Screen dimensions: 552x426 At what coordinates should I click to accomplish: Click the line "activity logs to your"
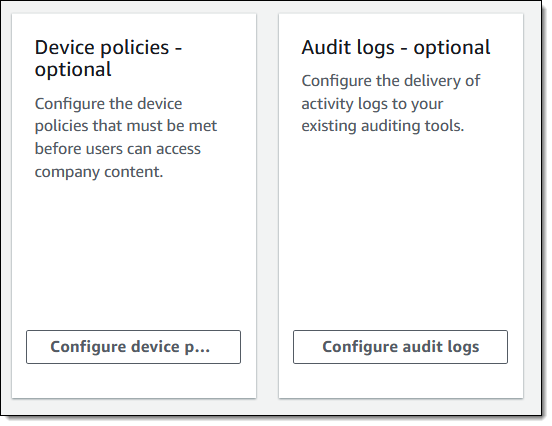pos(372,104)
